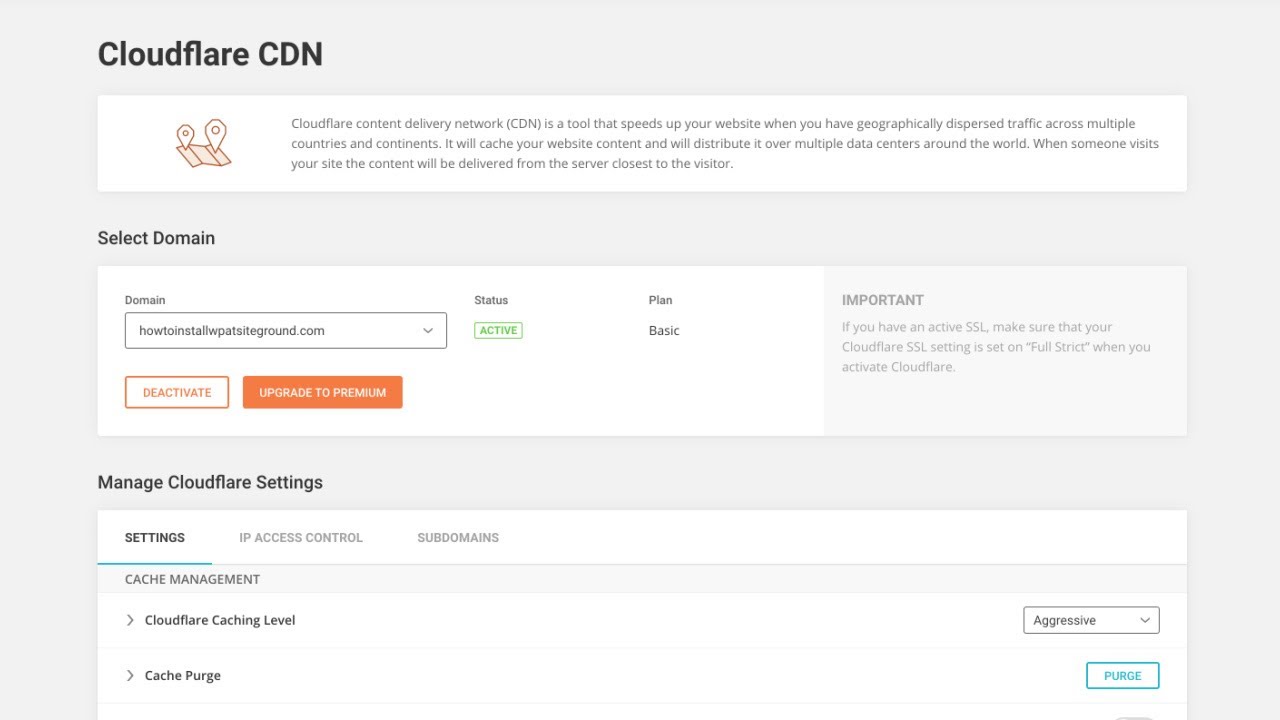Click the Manage Cloudflare Settings heading
The width and height of the screenshot is (1280, 720).
pyautogui.click(x=210, y=482)
